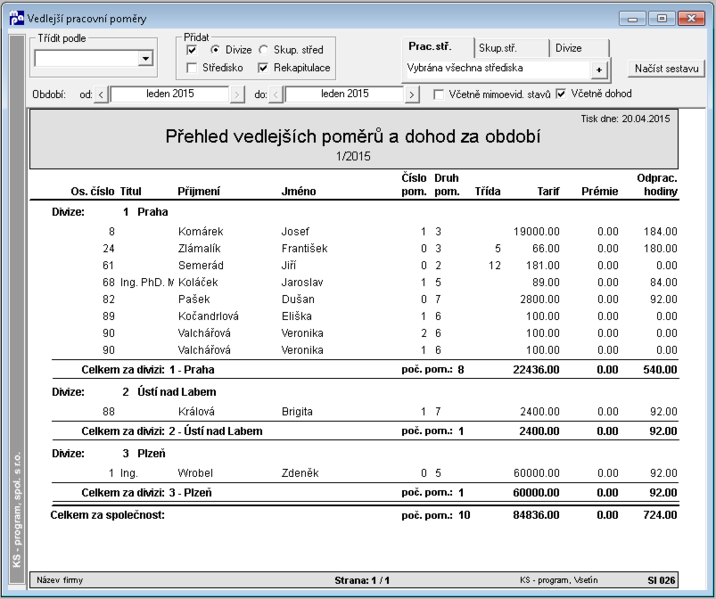Click the Tisk dne: 20.04.2015 text
This screenshot has width=716, height=599.
coord(625,119)
